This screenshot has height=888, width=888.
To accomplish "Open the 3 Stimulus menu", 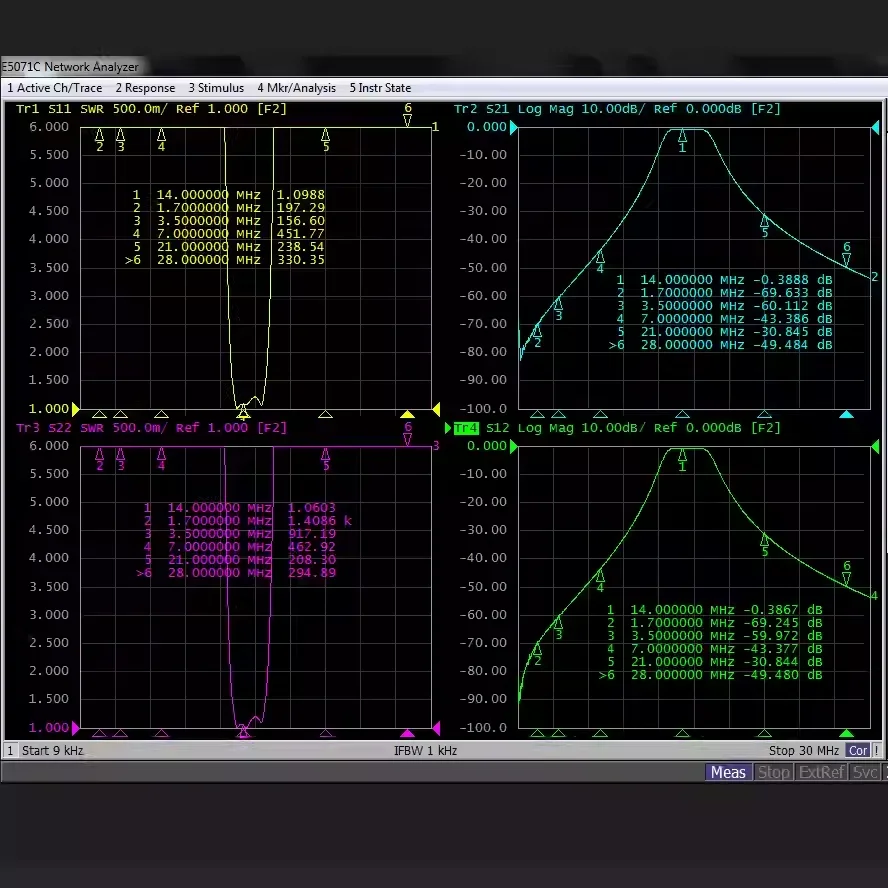I will (x=216, y=88).
